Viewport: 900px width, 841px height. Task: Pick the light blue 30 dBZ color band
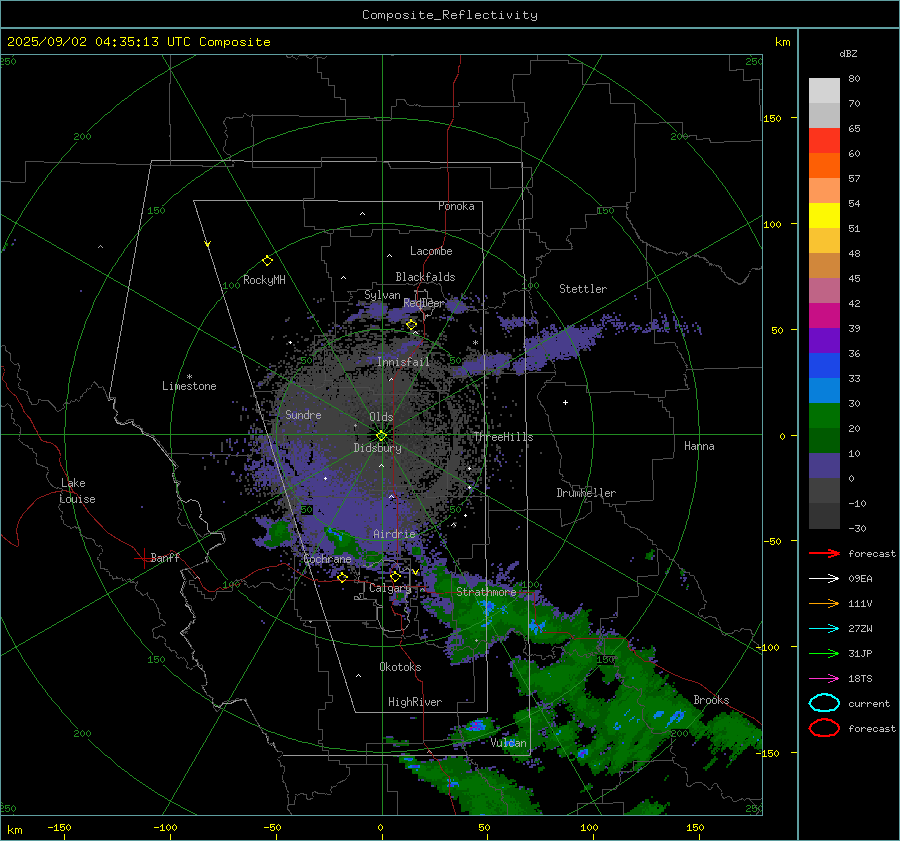click(824, 390)
